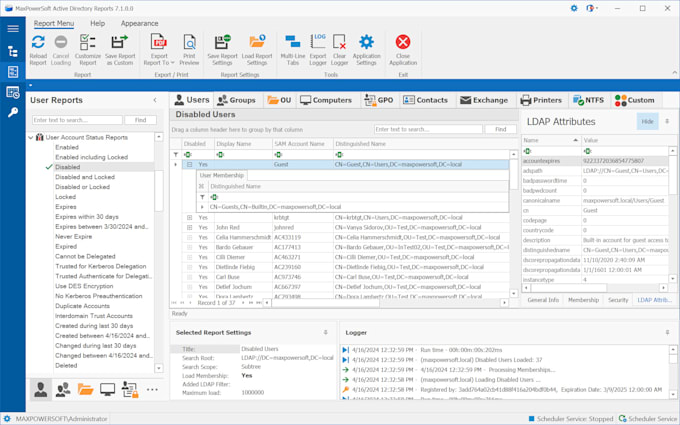This screenshot has height=425, width=680.
Task: Open the scheduler icon in left sidebar
Action: coord(13,92)
